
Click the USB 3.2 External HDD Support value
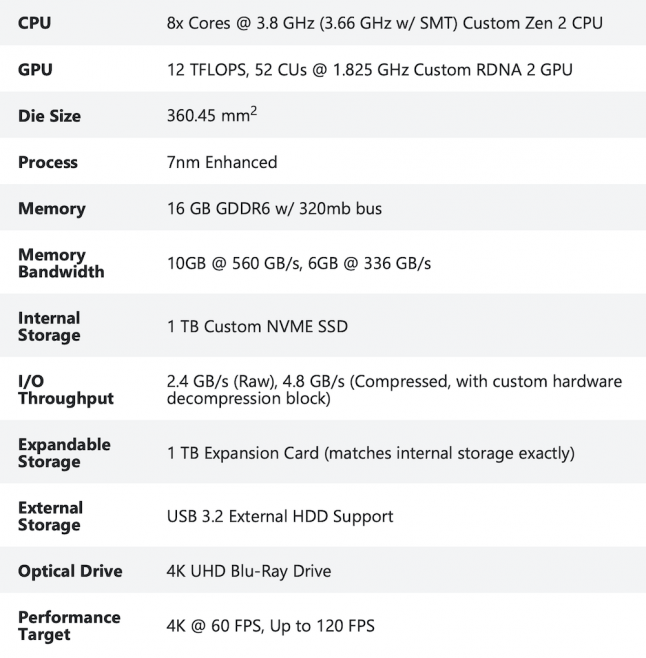click(279, 517)
